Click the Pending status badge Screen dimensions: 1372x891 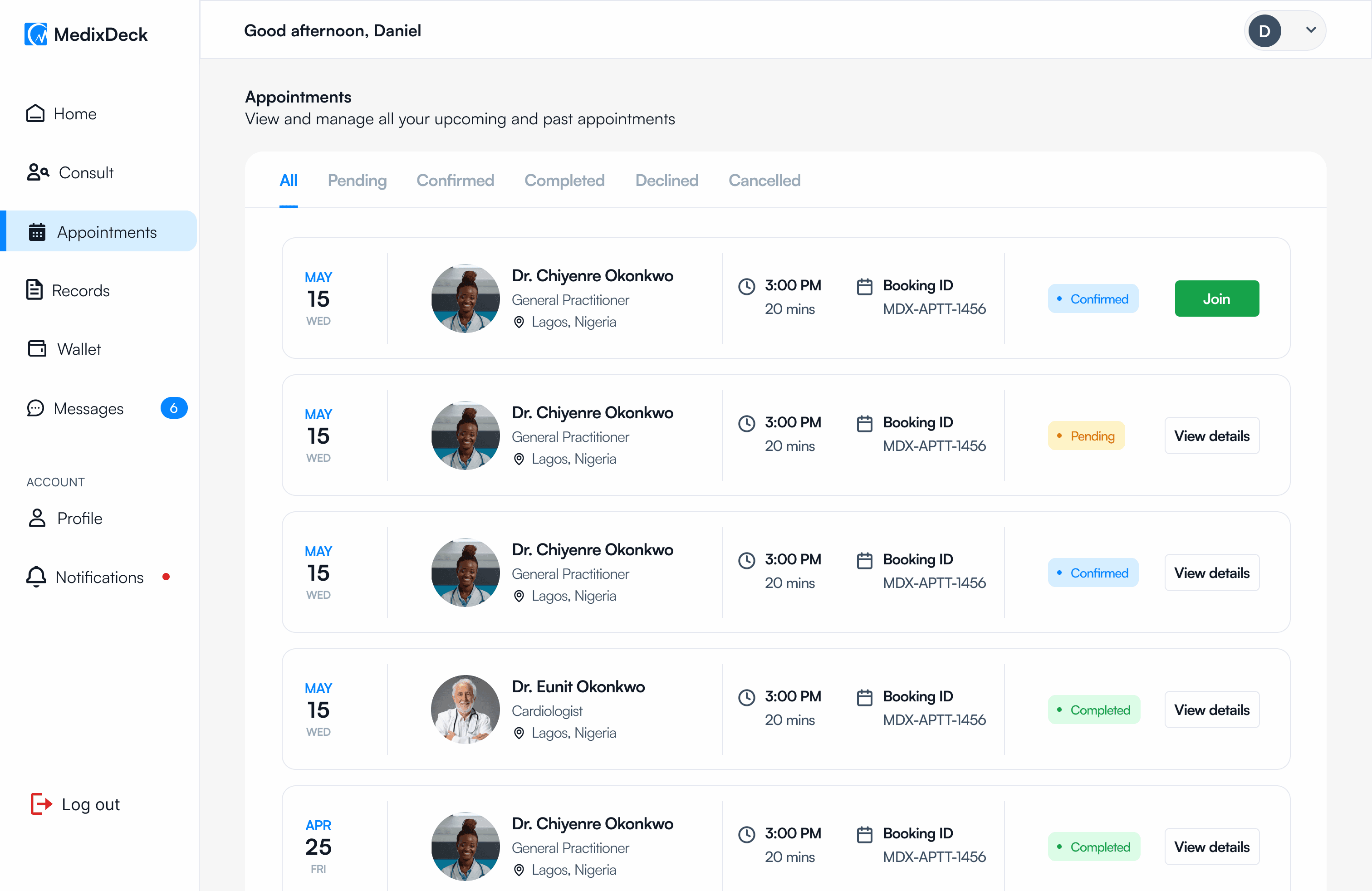point(1086,436)
